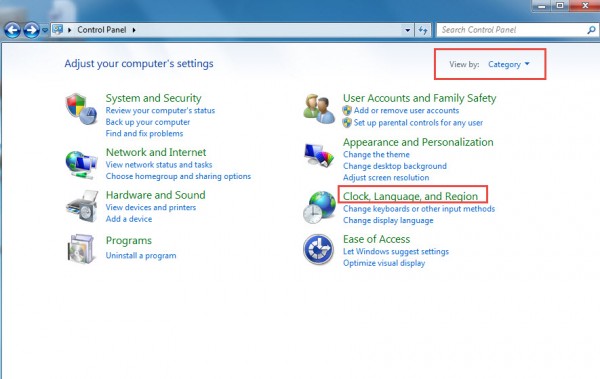The width and height of the screenshot is (600, 379).
Task: Click the Control Panel breadcrumb text
Action: click(101, 30)
